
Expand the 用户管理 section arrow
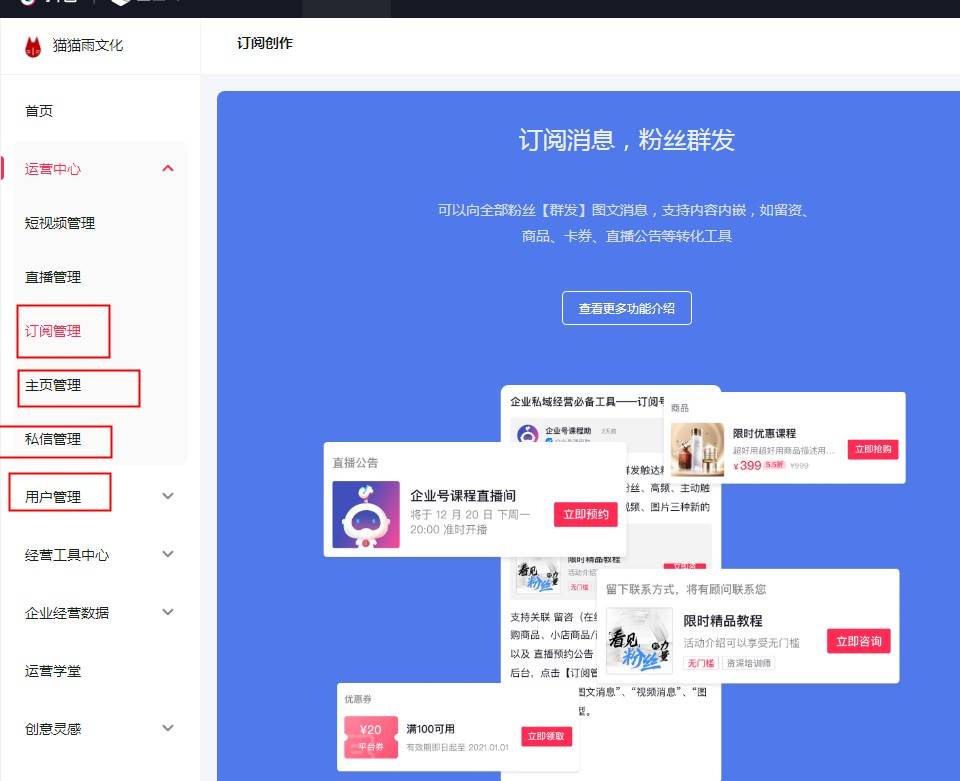point(168,496)
